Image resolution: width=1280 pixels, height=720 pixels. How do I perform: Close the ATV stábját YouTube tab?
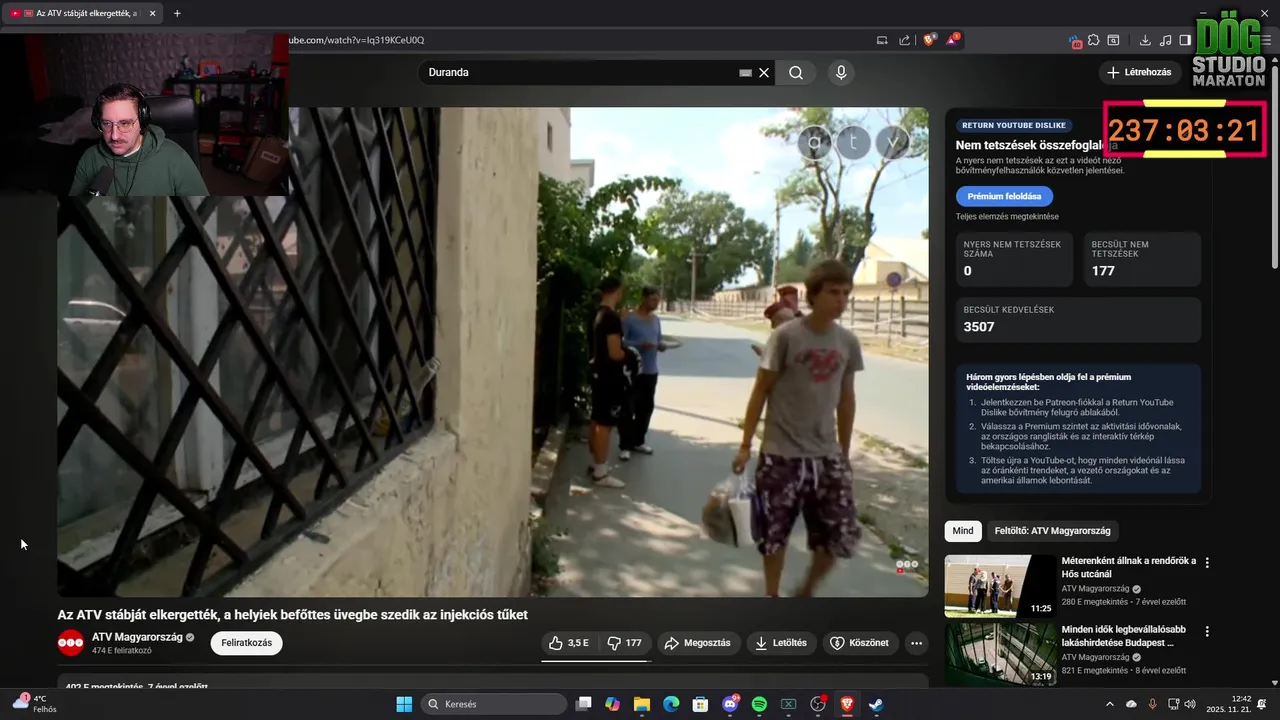(x=152, y=13)
